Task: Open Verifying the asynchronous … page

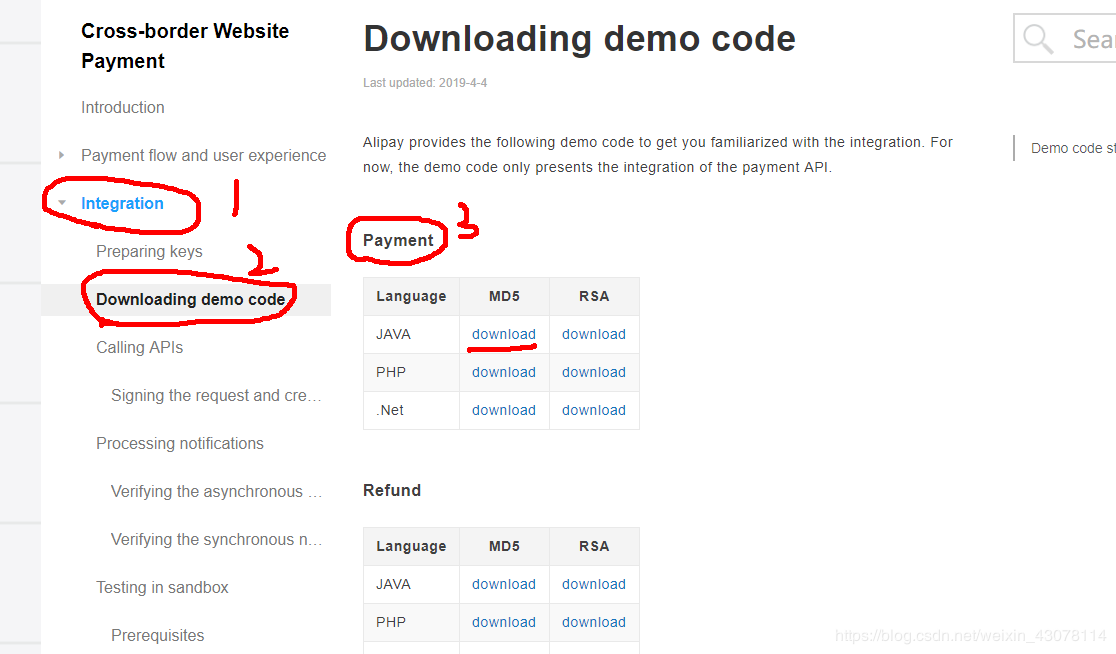Action: [x=216, y=492]
